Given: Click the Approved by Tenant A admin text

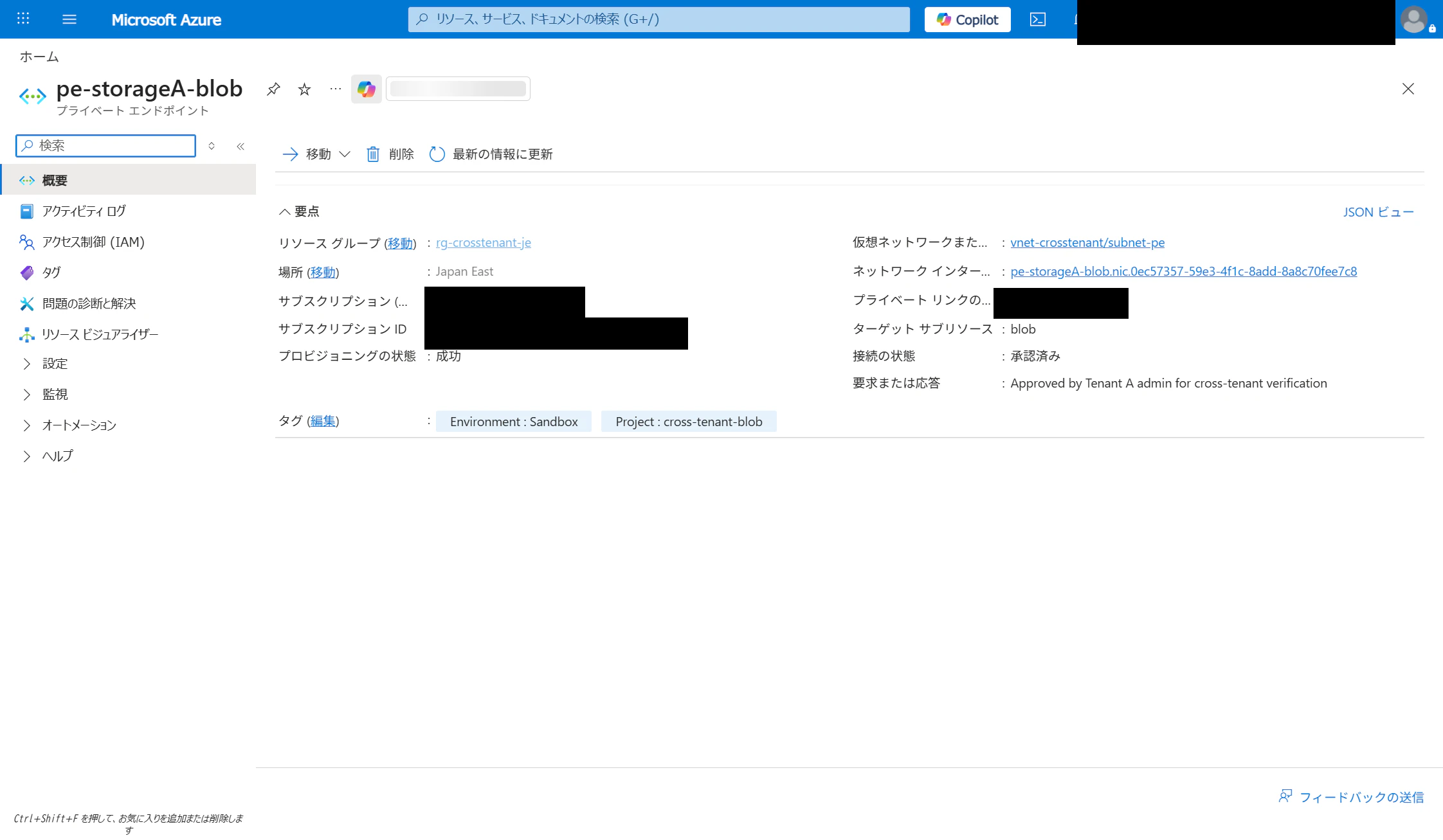Looking at the screenshot, I should click(x=1168, y=384).
